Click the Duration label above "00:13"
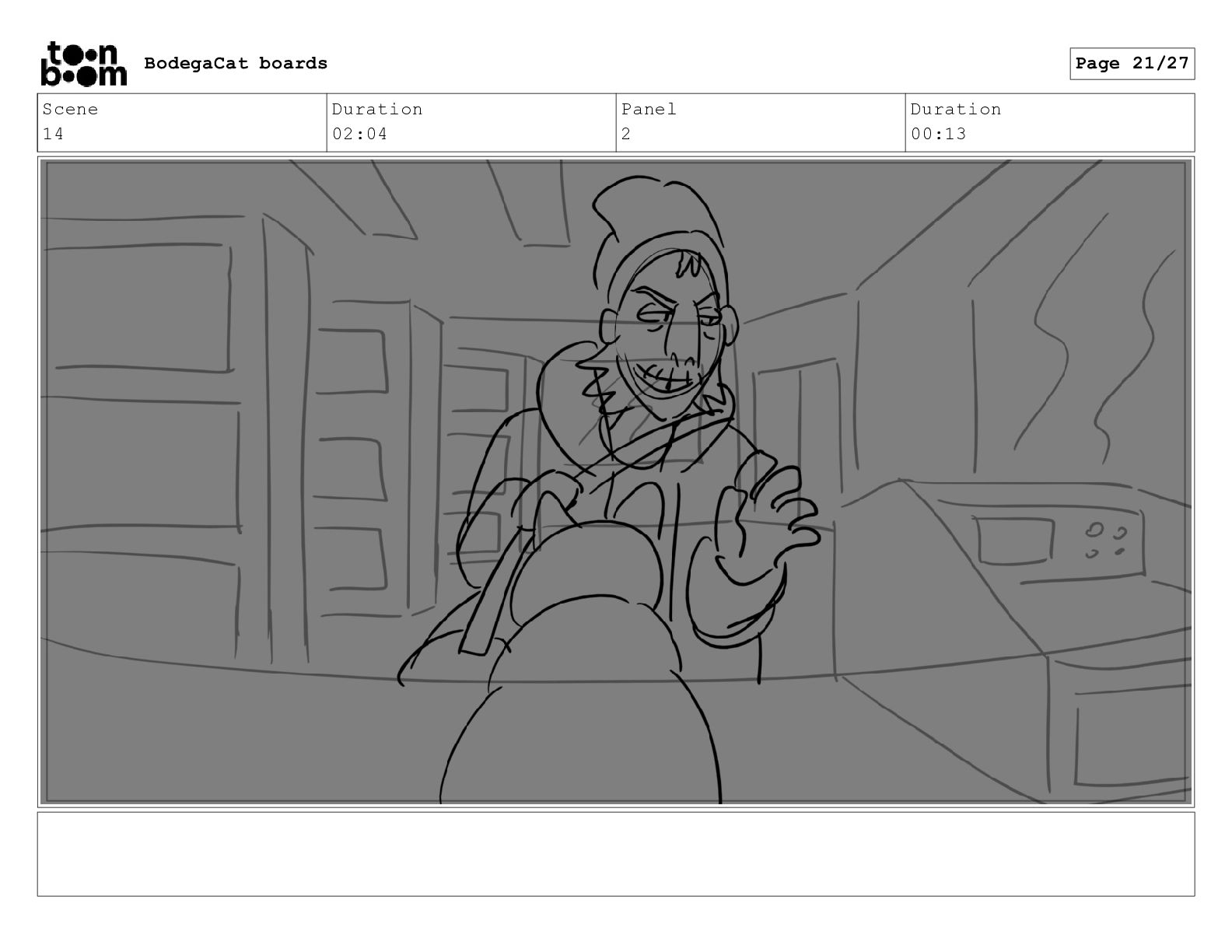This screenshot has width=1232, height=952. 956,109
